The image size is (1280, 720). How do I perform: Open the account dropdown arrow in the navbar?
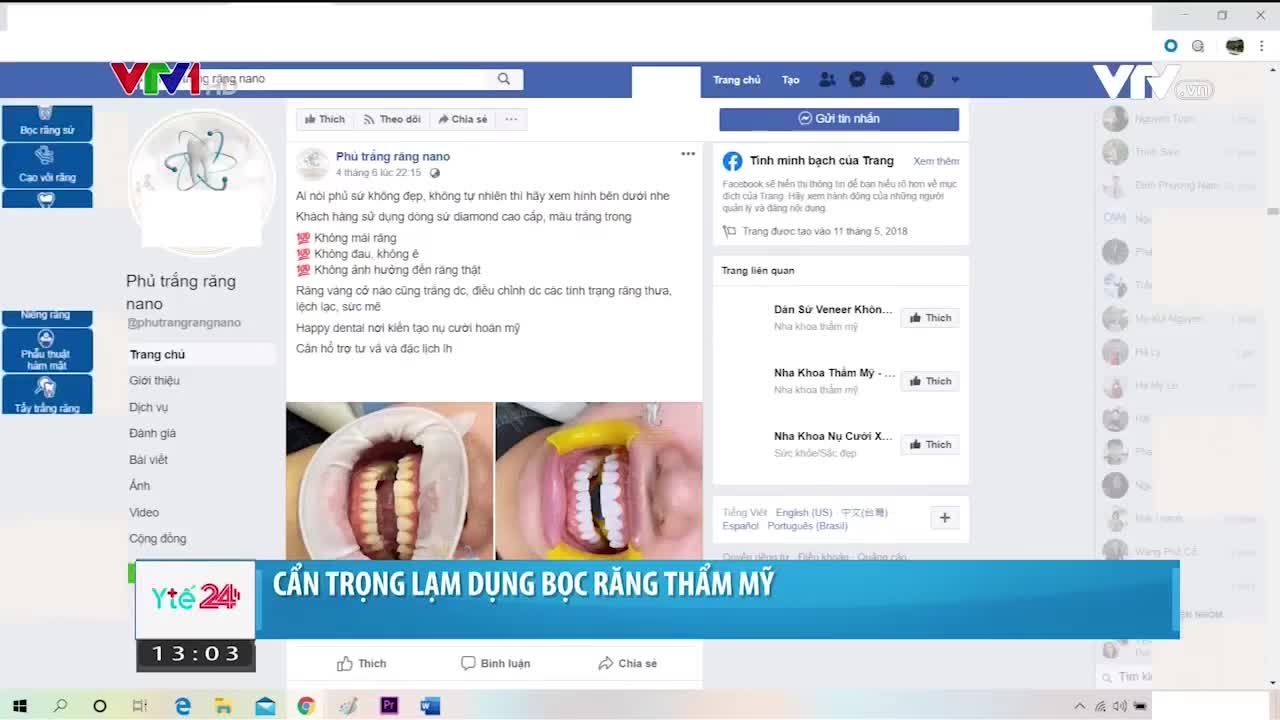click(955, 79)
